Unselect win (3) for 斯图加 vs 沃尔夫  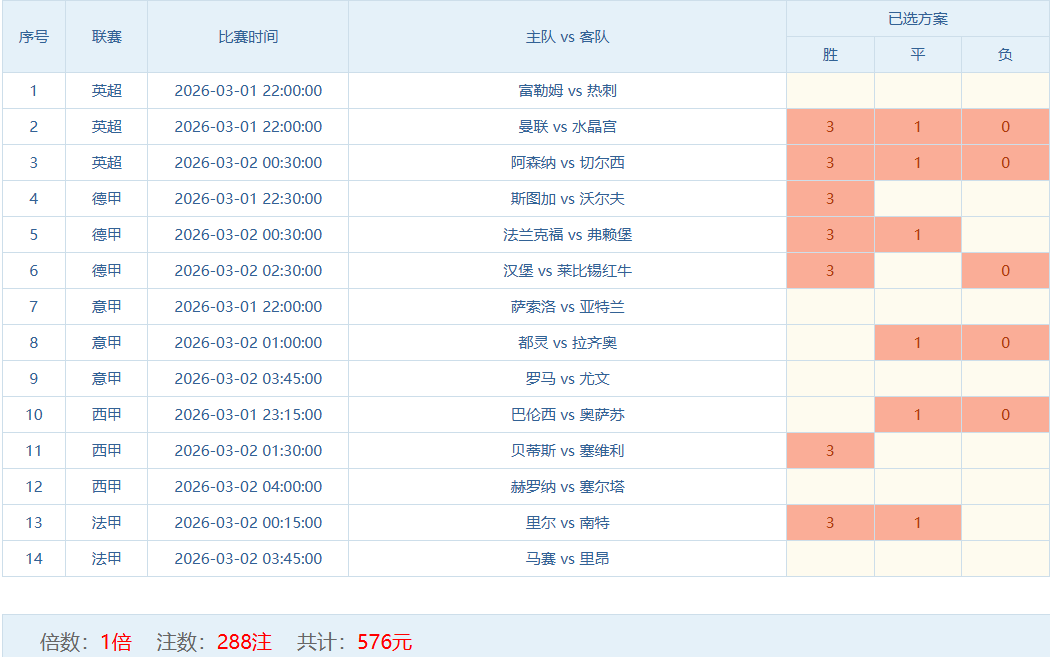[830, 199]
